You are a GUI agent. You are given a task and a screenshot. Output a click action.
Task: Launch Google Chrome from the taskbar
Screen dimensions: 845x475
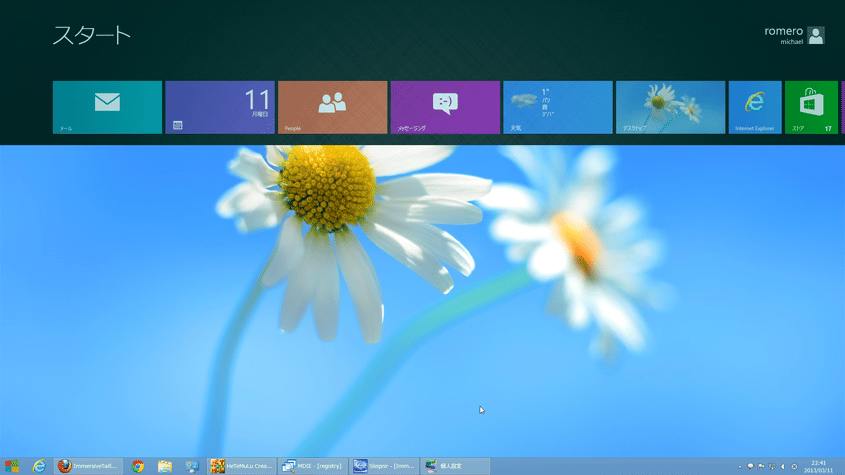138,466
